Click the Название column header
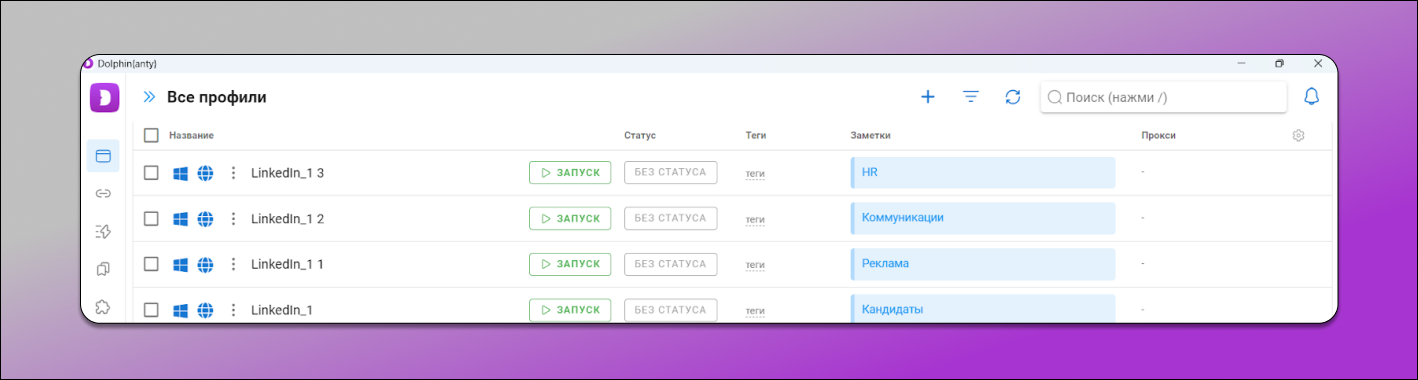The width and height of the screenshot is (1418, 380). click(192, 135)
